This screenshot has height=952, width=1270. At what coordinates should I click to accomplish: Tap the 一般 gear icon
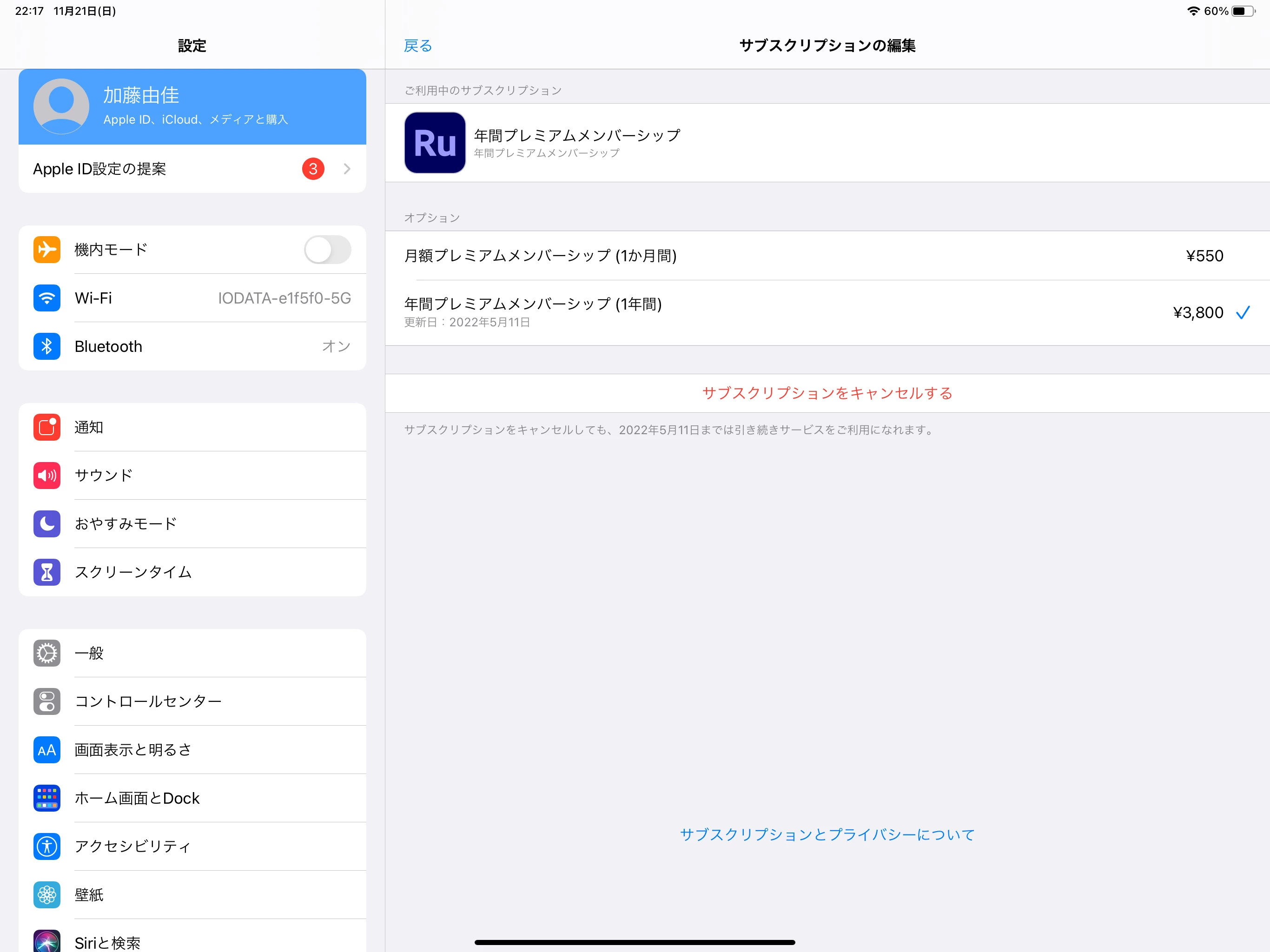(x=46, y=653)
